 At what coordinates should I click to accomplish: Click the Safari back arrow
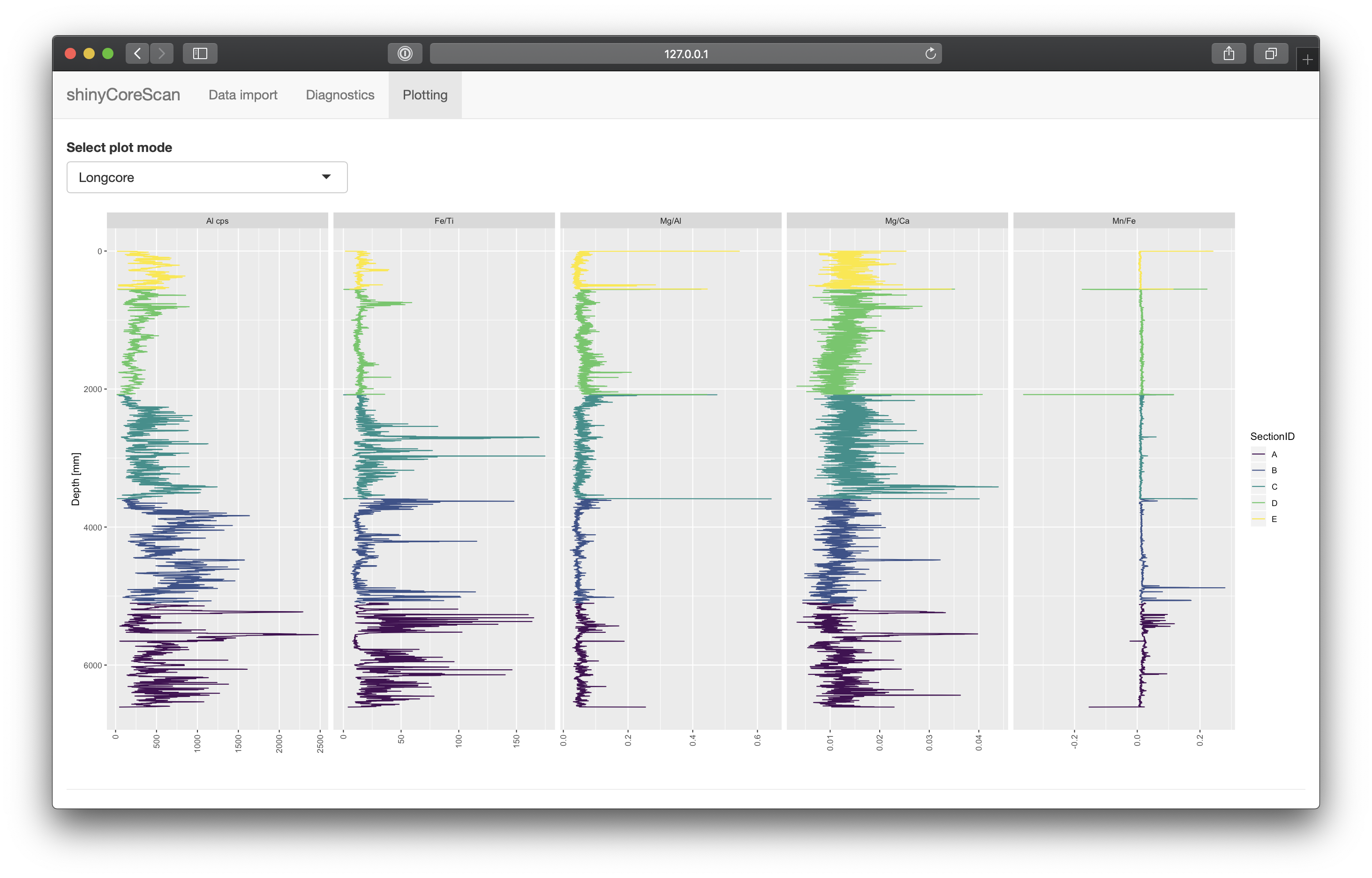(137, 53)
